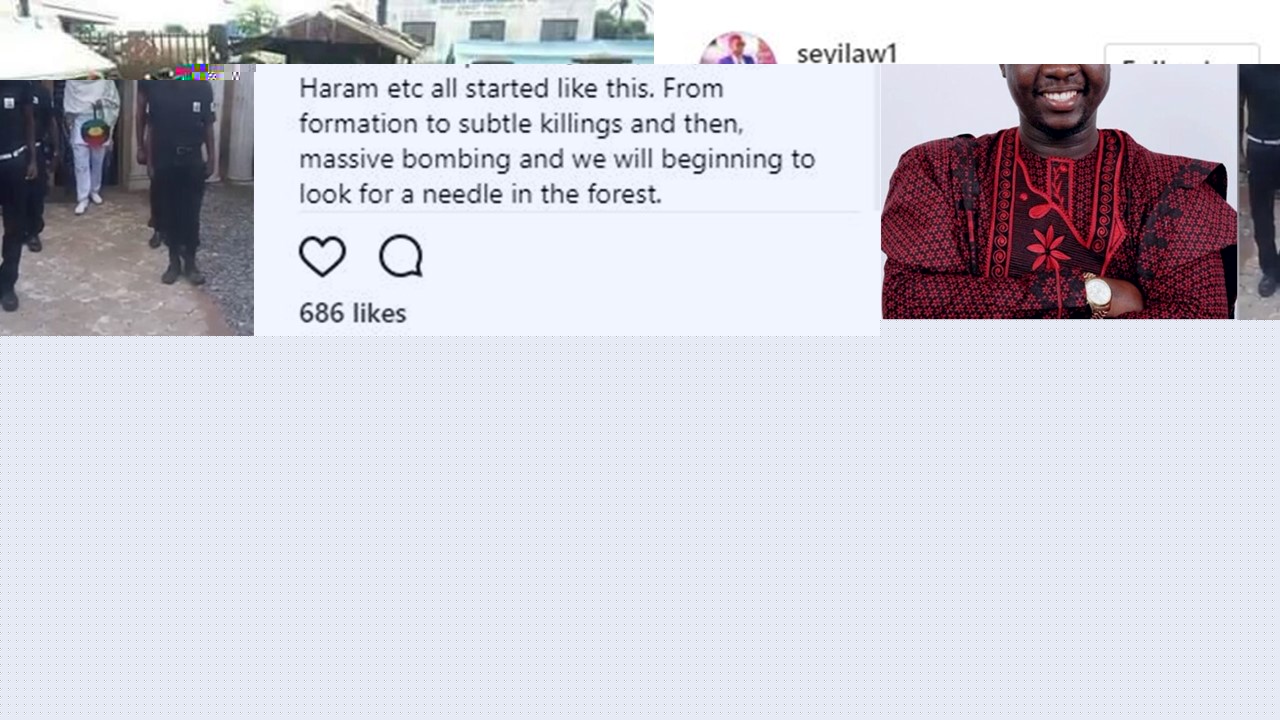Click the blue-roofed building in the top photo
The width and height of the screenshot is (1280, 720).
(x=552, y=50)
